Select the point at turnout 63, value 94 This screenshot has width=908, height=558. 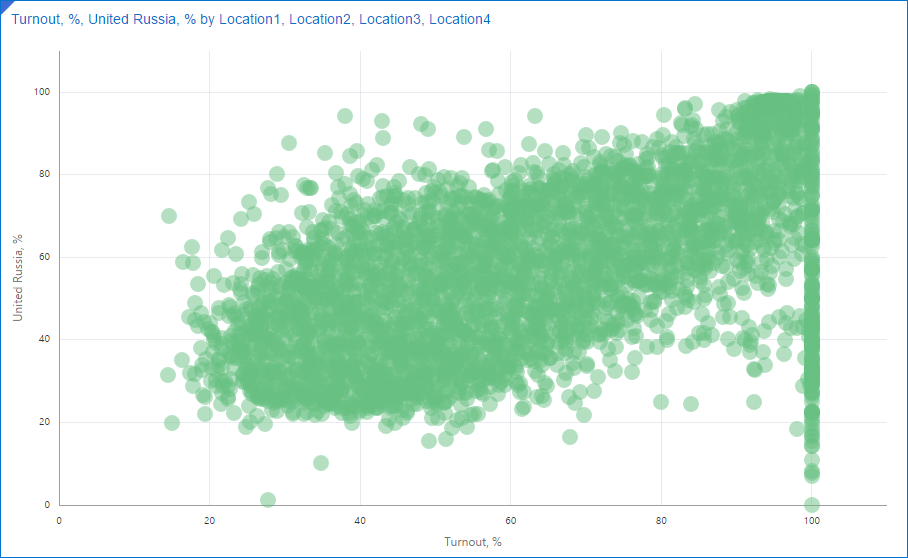point(534,116)
